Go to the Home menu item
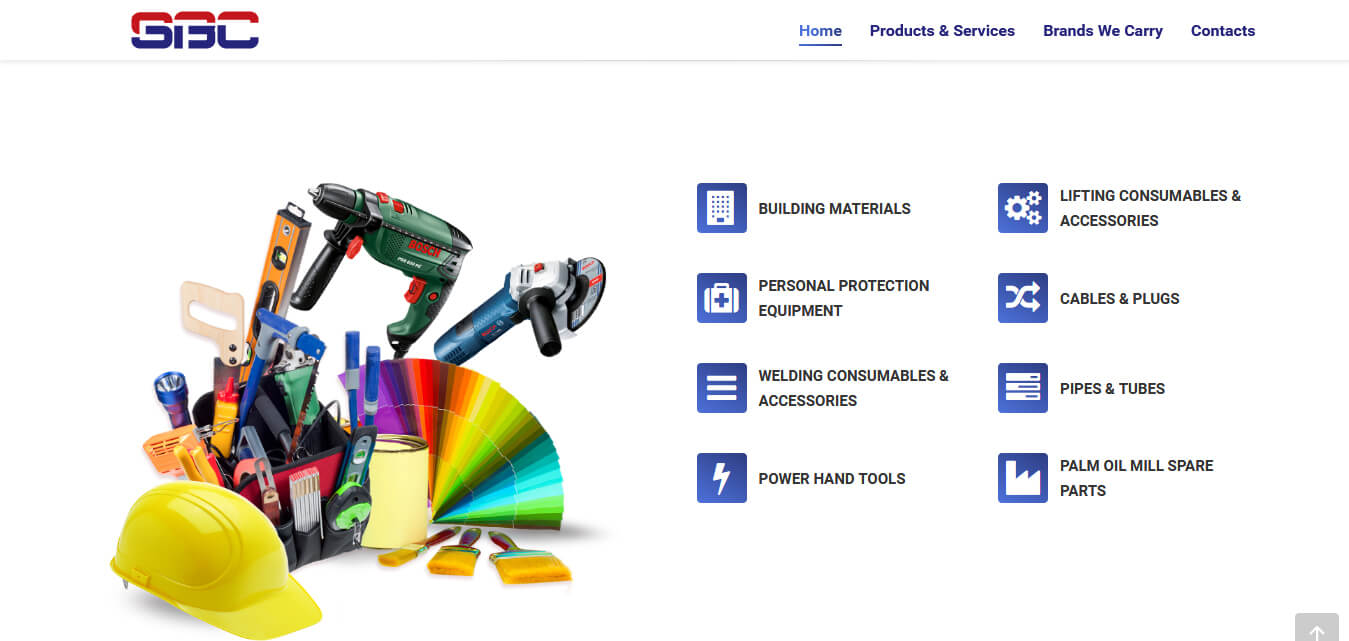1349x641 pixels. tap(820, 31)
